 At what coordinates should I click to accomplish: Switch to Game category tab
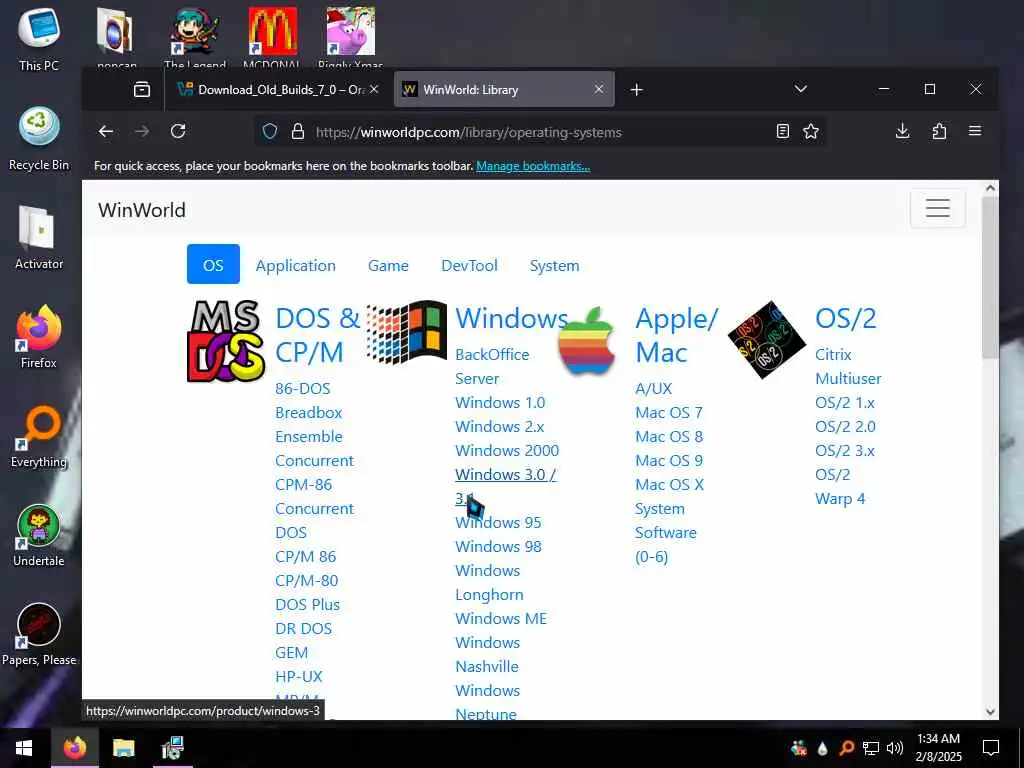(x=388, y=265)
